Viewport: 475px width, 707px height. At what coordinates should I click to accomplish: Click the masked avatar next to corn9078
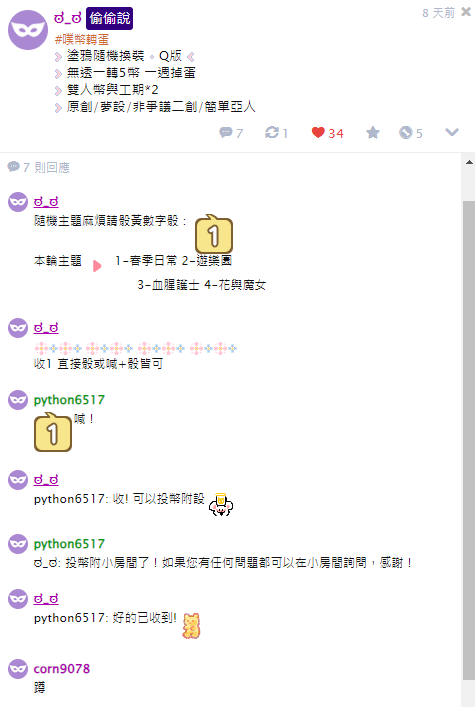[x=18, y=669]
